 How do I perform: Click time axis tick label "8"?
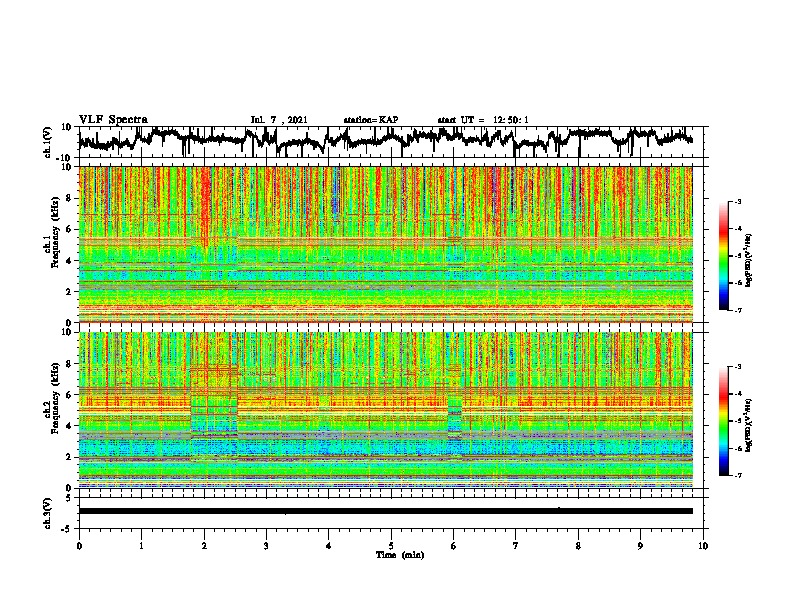pyautogui.click(x=578, y=546)
